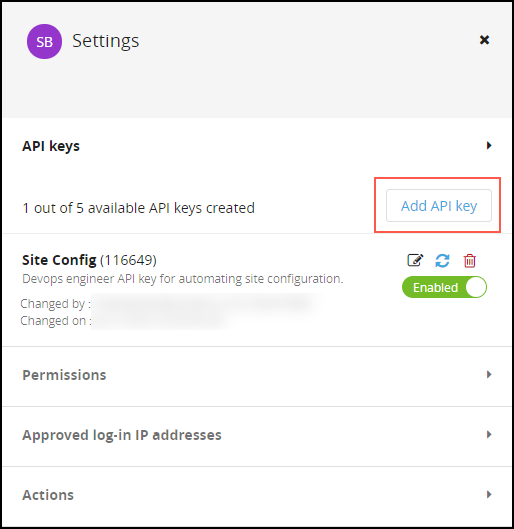Click the key ID 116649

pos(128,260)
